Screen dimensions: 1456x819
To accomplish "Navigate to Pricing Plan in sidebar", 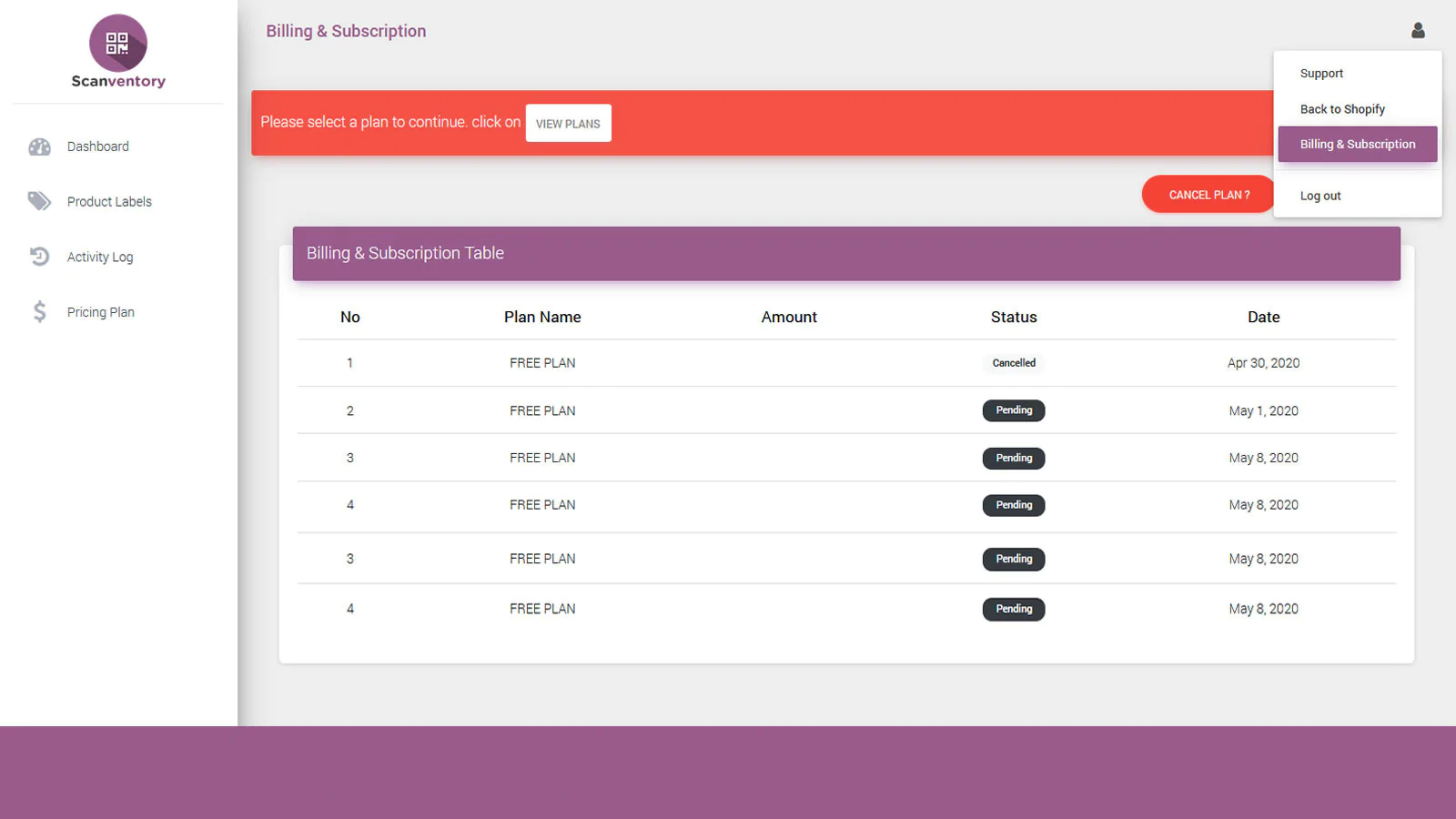I will 101,312.
